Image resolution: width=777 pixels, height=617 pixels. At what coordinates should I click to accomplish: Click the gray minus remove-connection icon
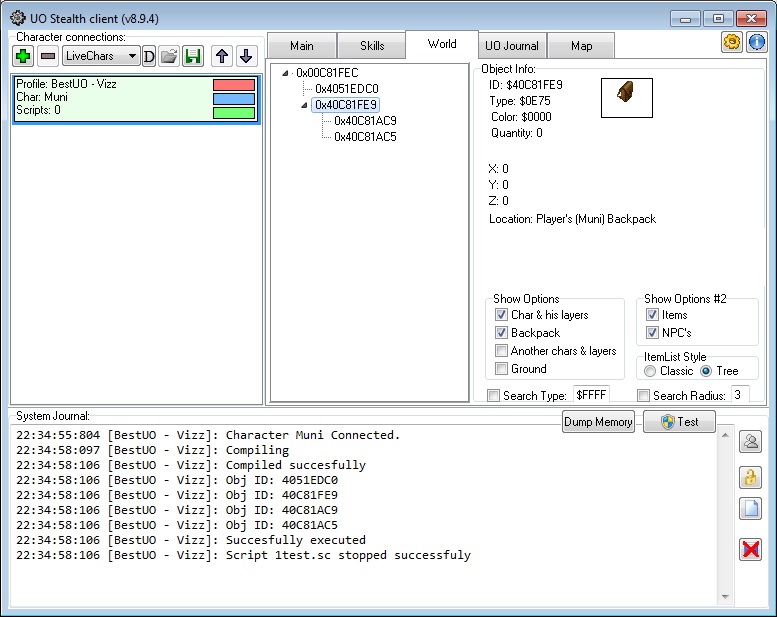click(48, 57)
